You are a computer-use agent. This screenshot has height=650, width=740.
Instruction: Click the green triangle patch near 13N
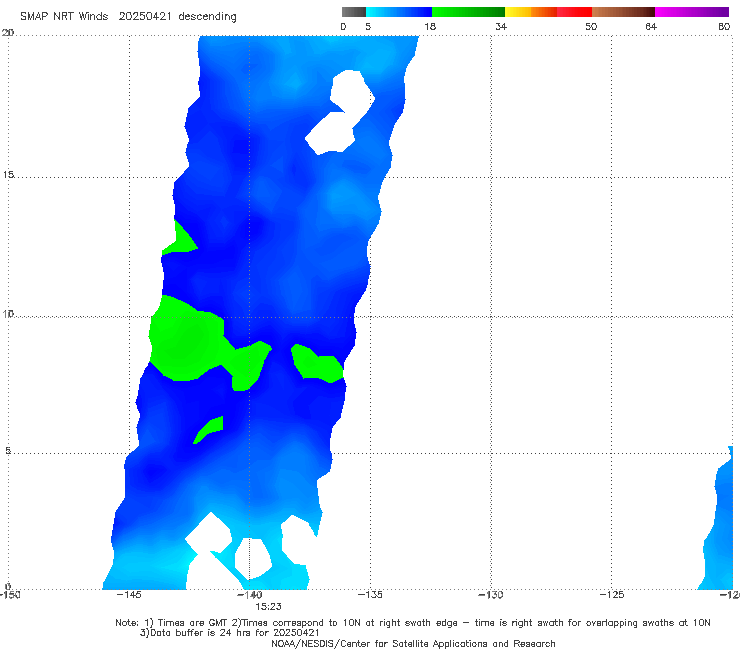(x=179, y=240)
